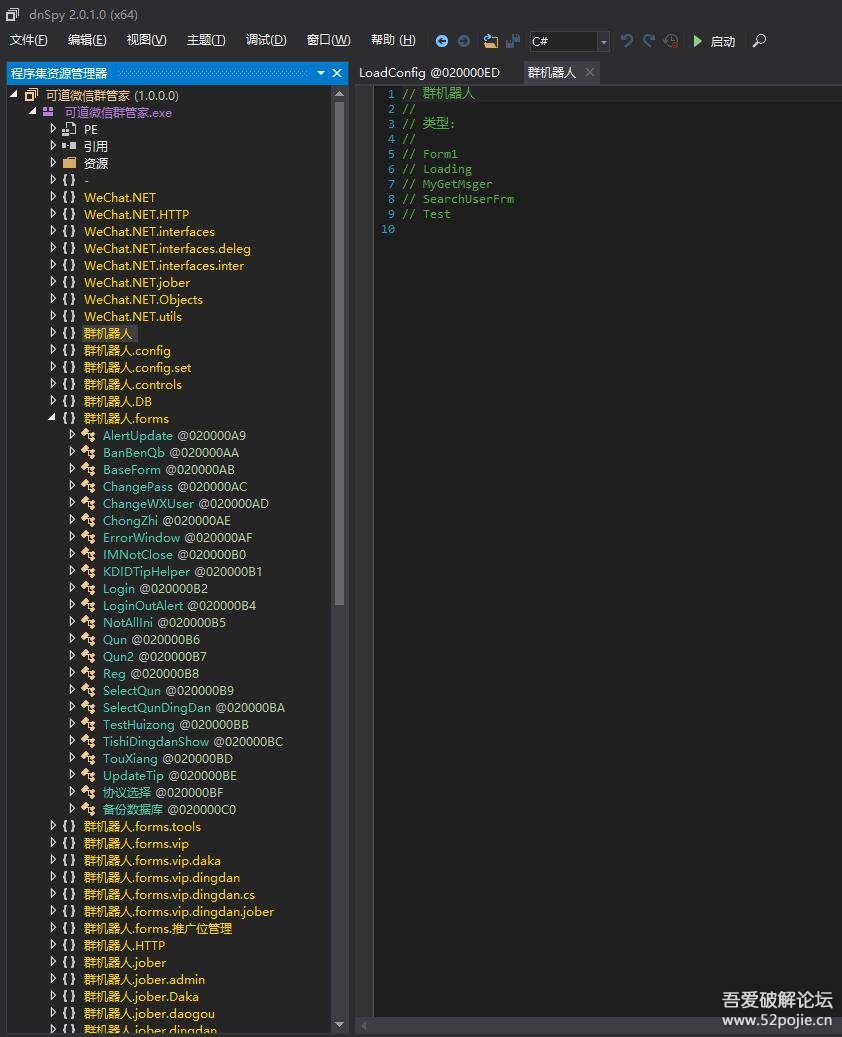Open the 视图(V) menu
The height and width of the screenshot is (1037, 842).
click(146, 40)
